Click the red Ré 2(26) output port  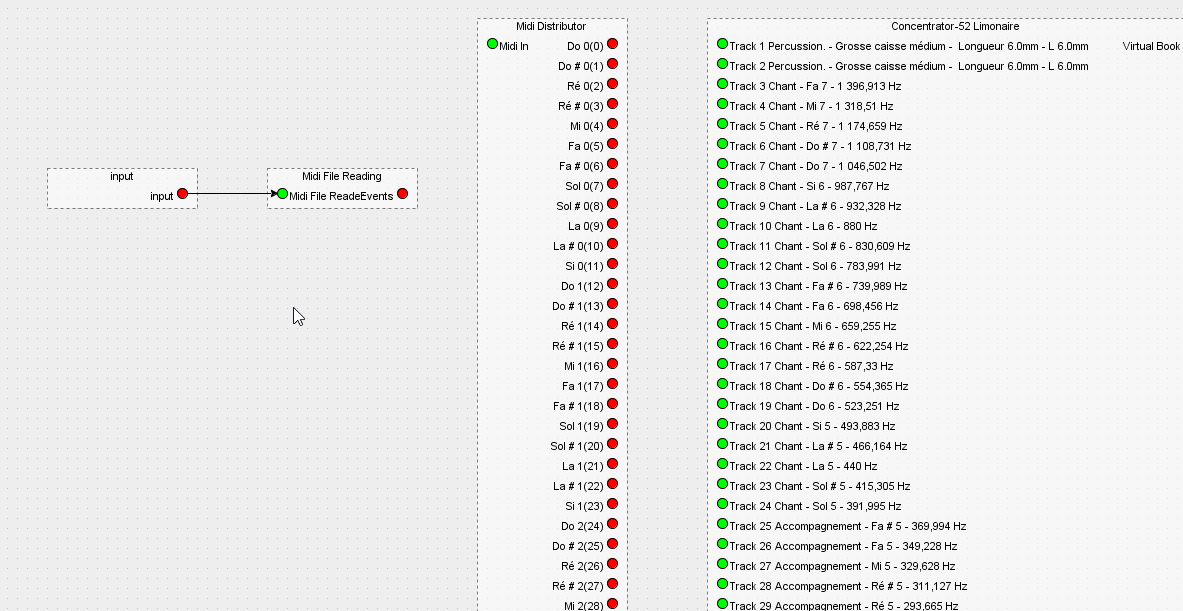[x=612, y=564]
